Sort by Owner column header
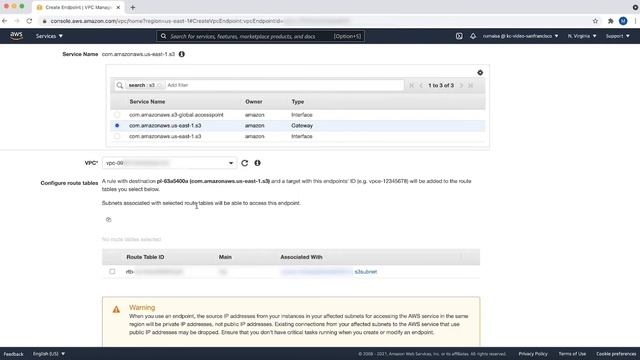 pyautogui.click(x=253, y=102)
